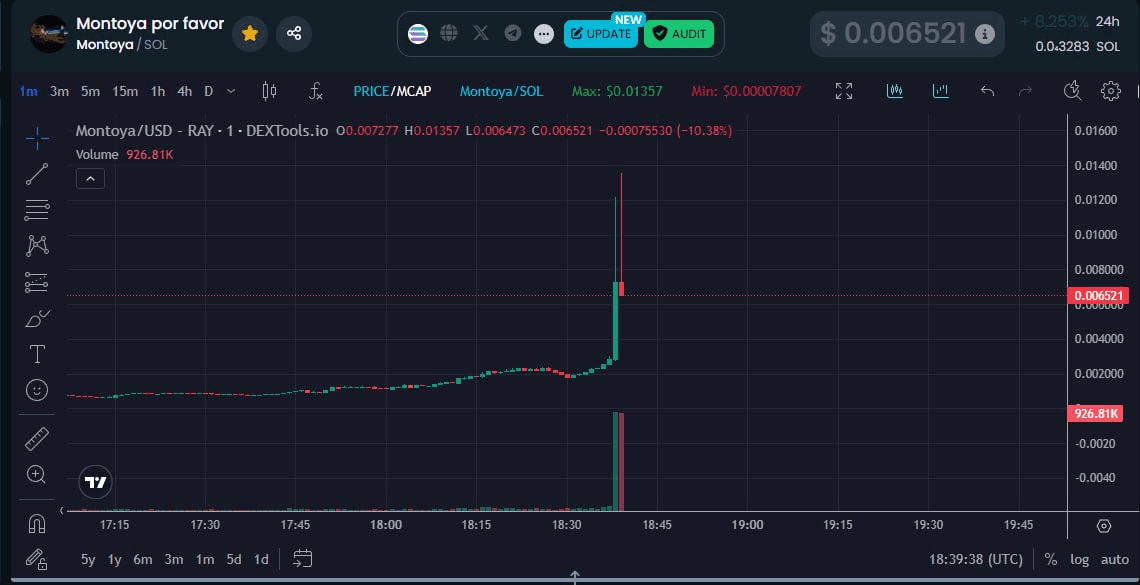Open the quick search lightning icon
The image size is (1140, 585).
[x=1072, y=91]
